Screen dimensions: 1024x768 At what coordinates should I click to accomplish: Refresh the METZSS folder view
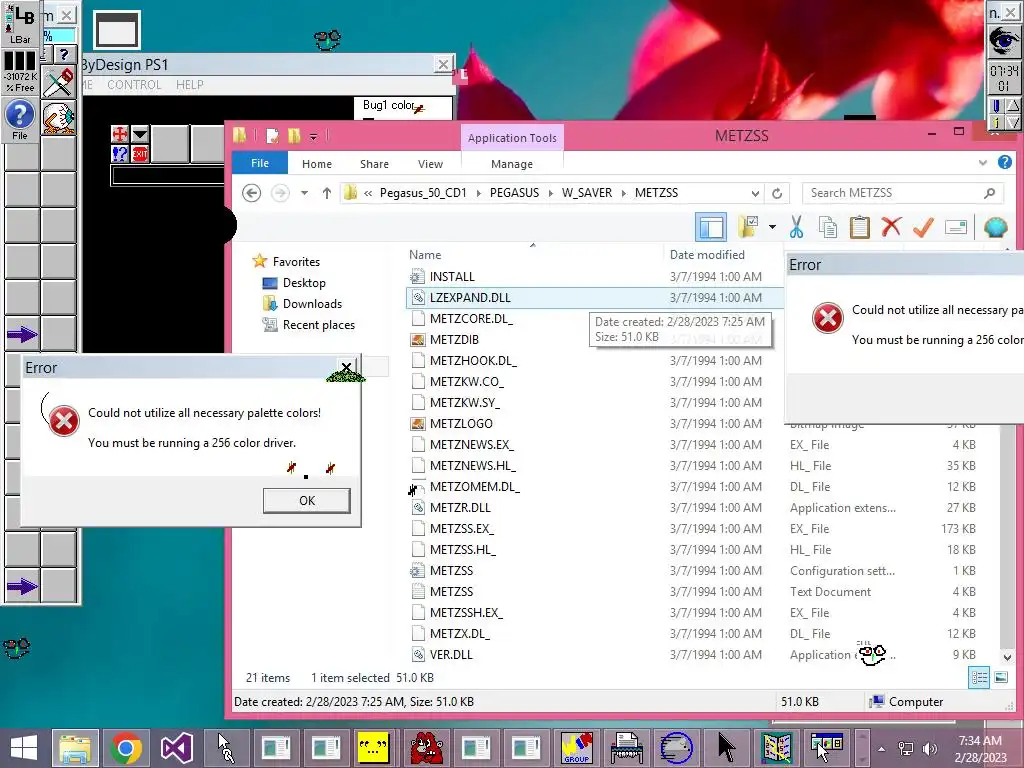coord(777,193)
